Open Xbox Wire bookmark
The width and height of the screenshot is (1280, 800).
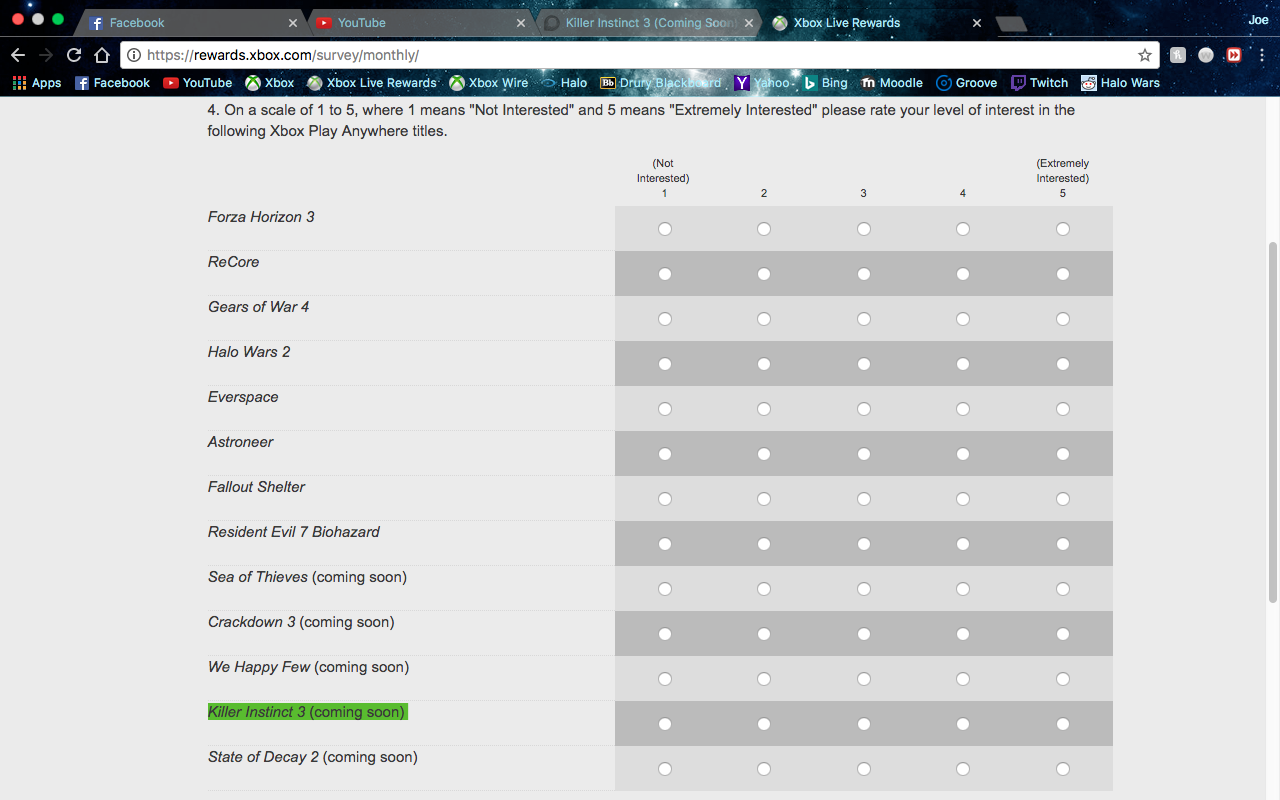coord(489,83)
